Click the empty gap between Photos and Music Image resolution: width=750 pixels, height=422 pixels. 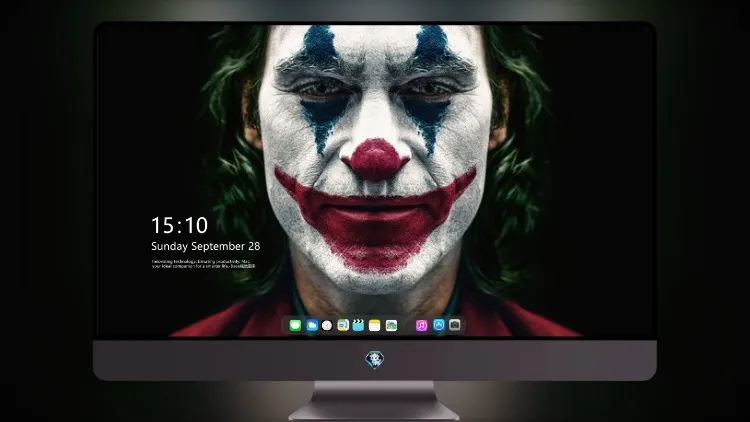[407, 325]
